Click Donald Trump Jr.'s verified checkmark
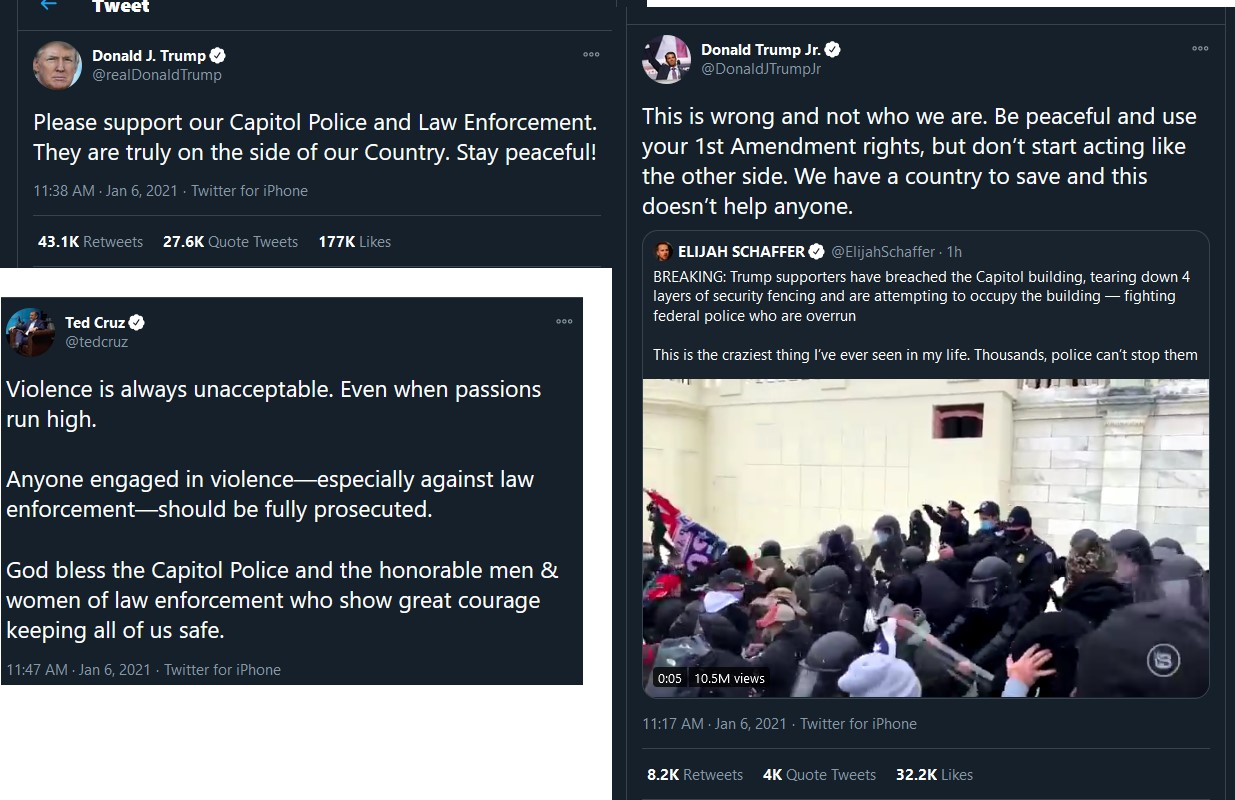This screenshot has width=1235, height=800. (x=832, y=50)
